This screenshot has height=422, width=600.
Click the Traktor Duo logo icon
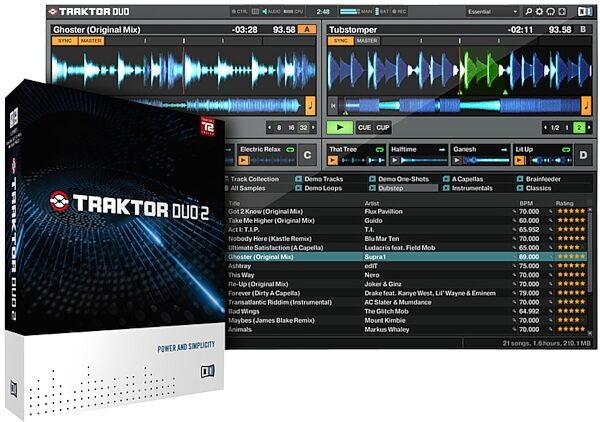tap(53, 11)
